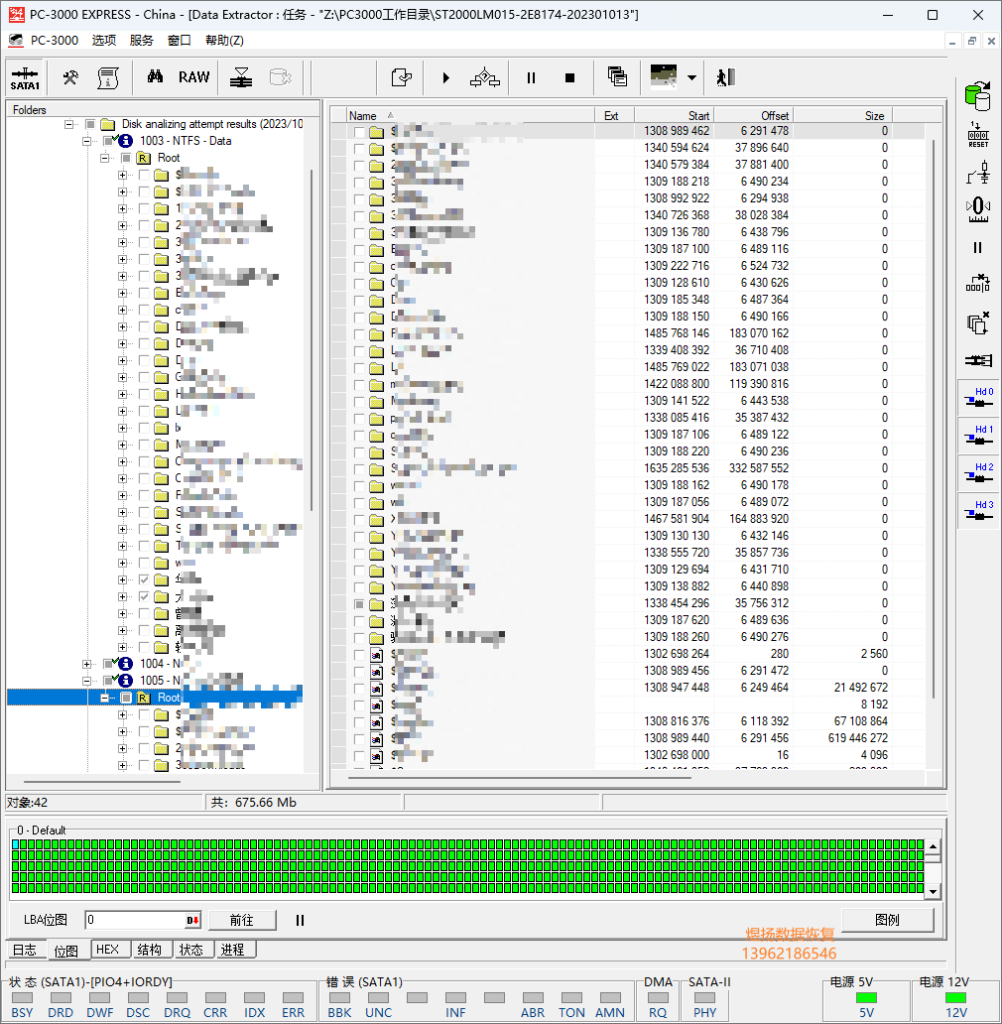Click the binoculars search icon

click(x=155, y=77)
